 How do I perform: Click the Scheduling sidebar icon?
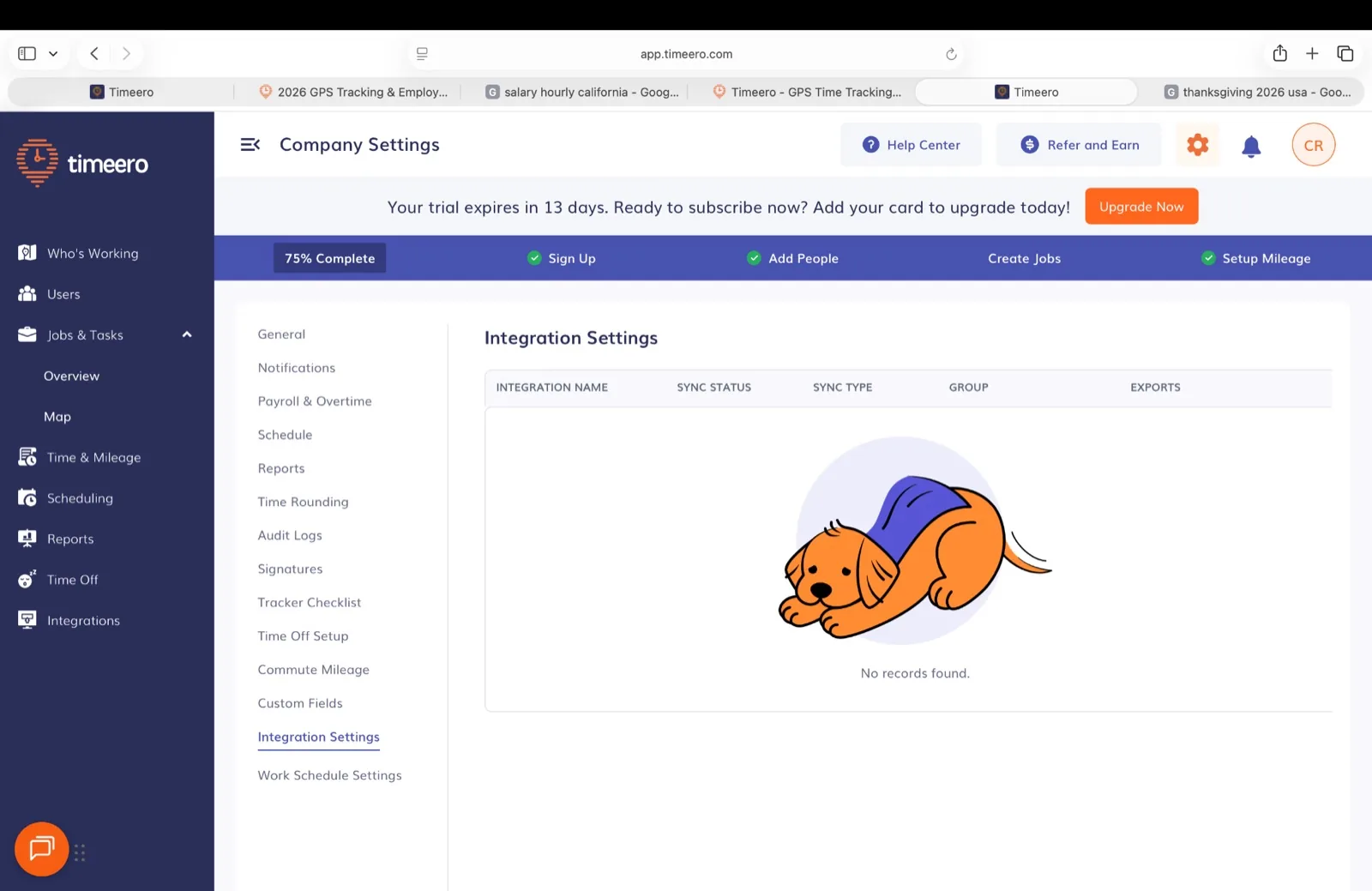[27, 498]
